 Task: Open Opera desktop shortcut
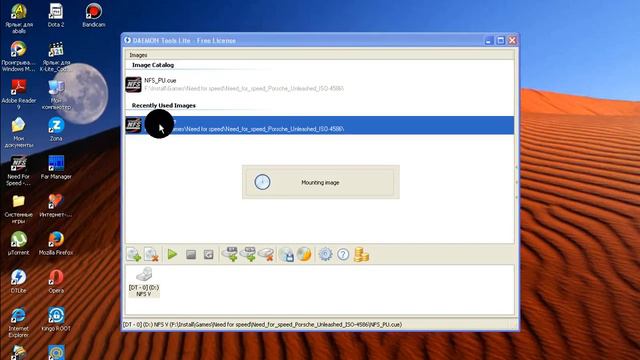pos(56,281)
